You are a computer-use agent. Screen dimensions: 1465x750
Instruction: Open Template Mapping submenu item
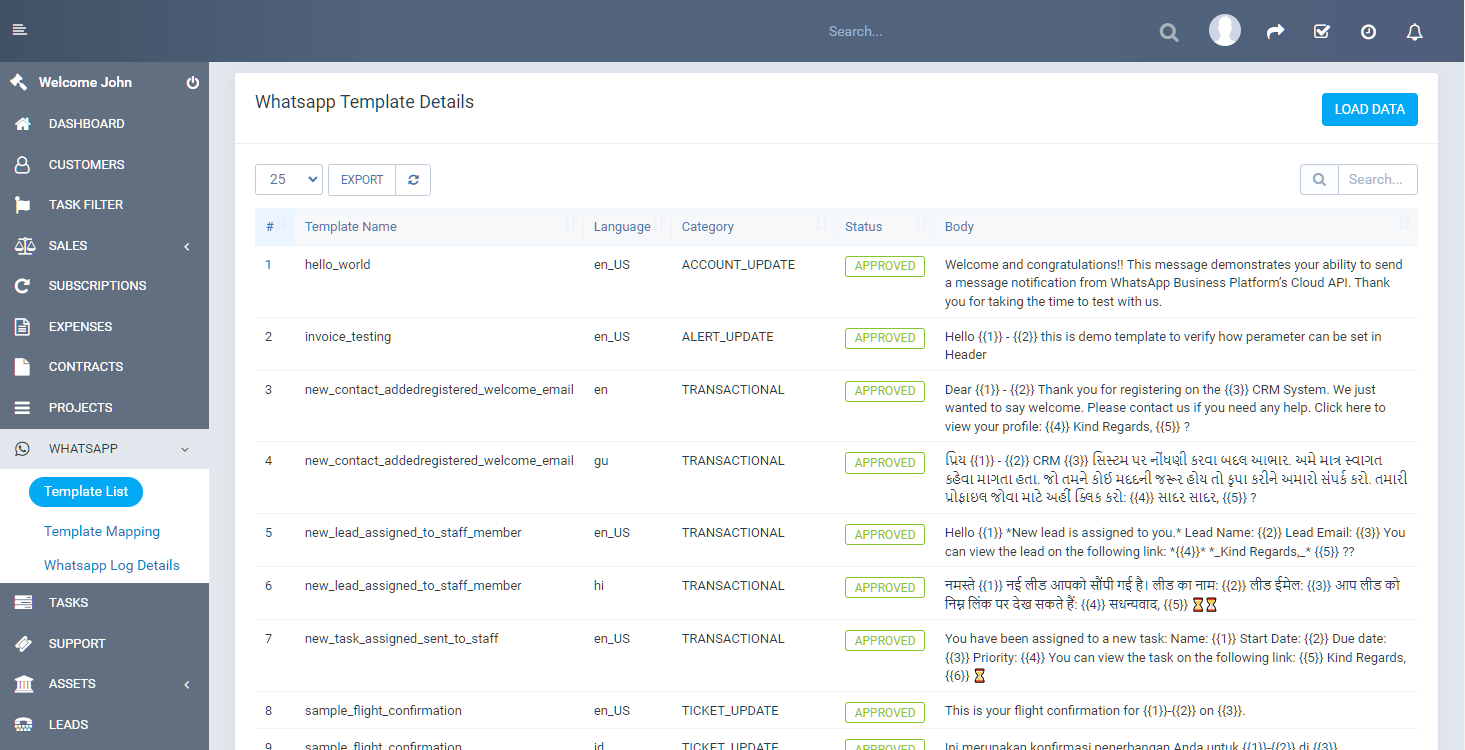tap(102, 532)
